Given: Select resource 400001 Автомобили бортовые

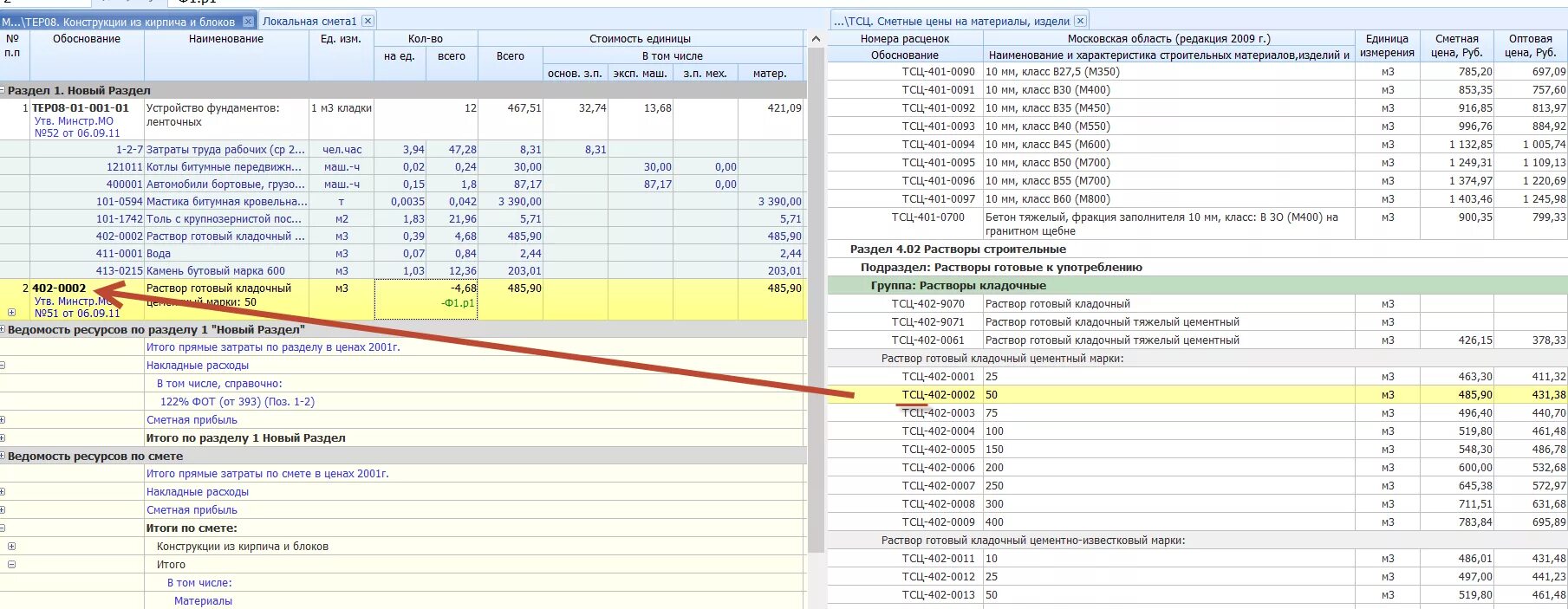Looking at the screenshot, I should coord(403,185).
